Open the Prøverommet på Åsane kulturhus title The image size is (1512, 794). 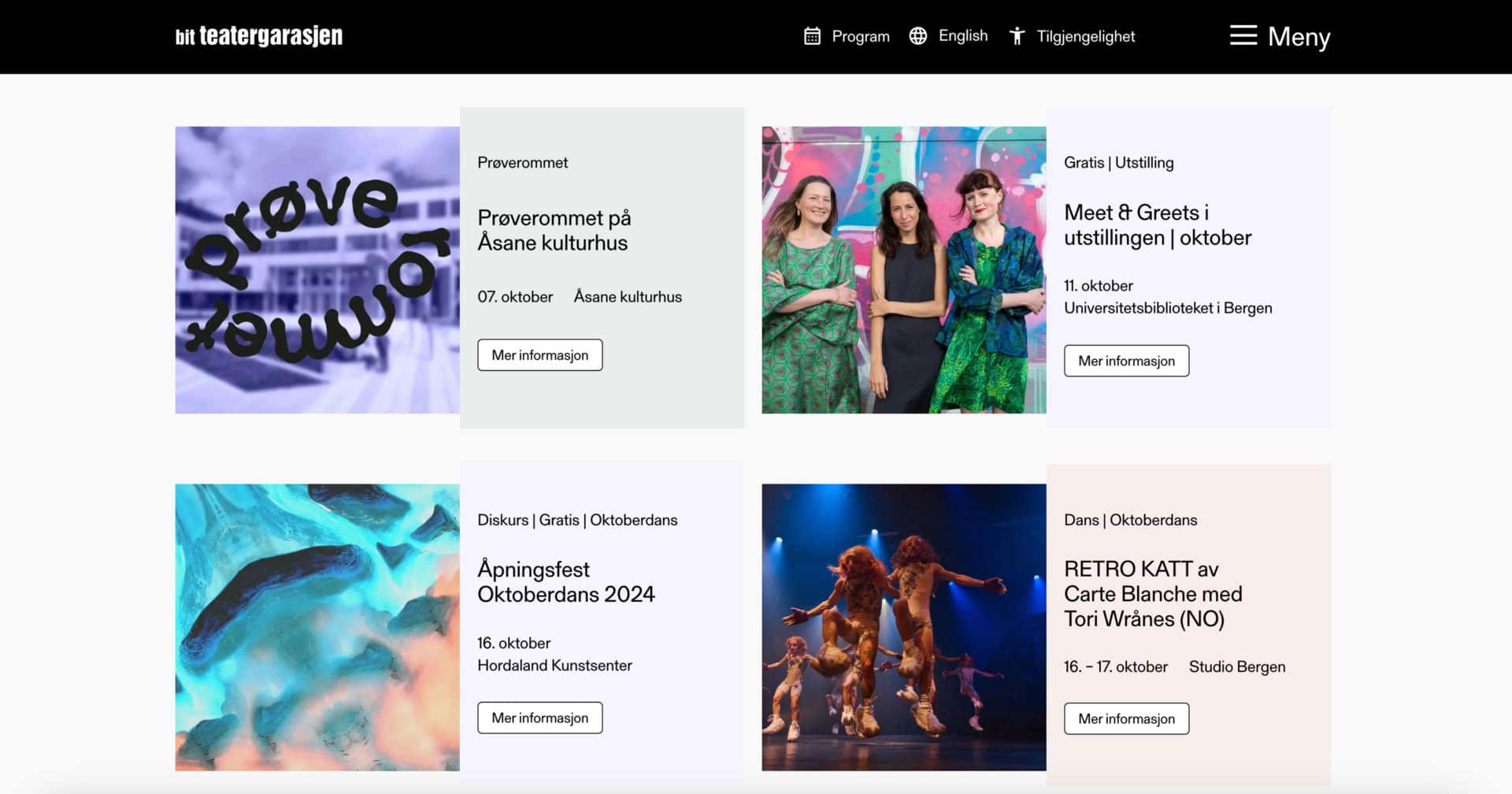click(x=554, y=230)
